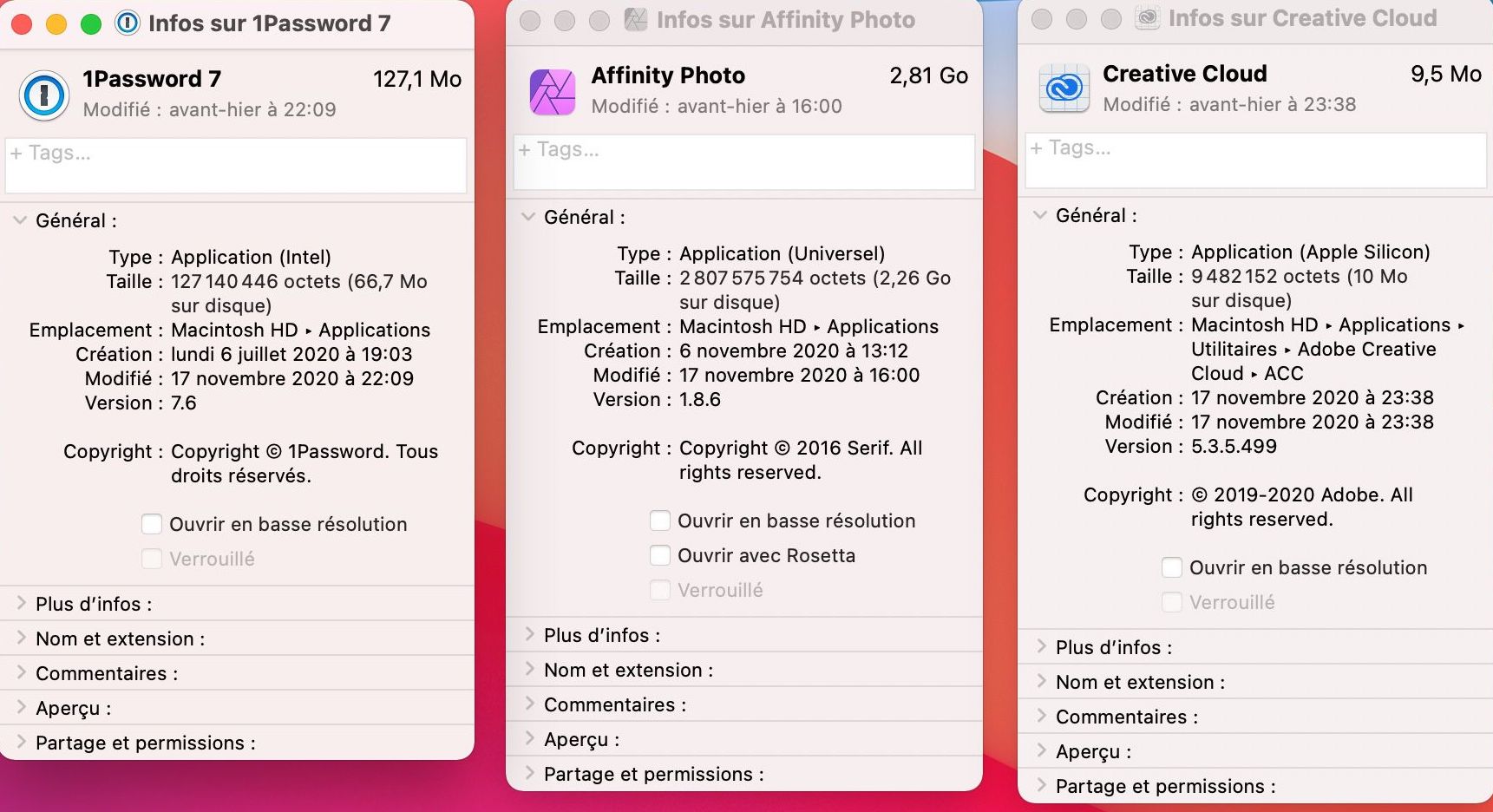The height and width of the screenshot is (812, 1493).
Task: Expand Aperçu in the 1Password window
Action: [22, 707]
